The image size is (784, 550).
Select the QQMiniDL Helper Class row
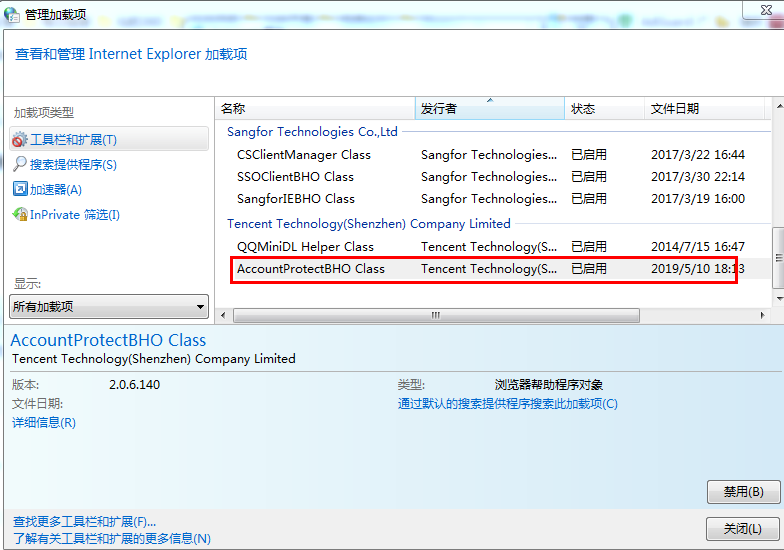pos(494,246)
